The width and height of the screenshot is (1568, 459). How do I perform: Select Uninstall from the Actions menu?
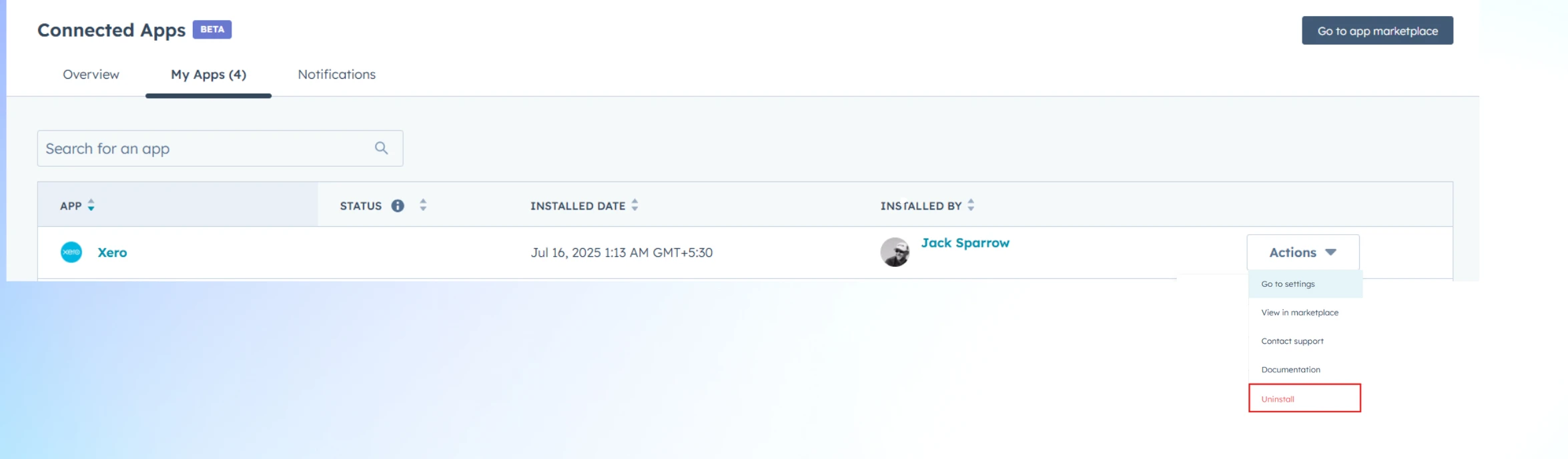[x=1277, y=398]
